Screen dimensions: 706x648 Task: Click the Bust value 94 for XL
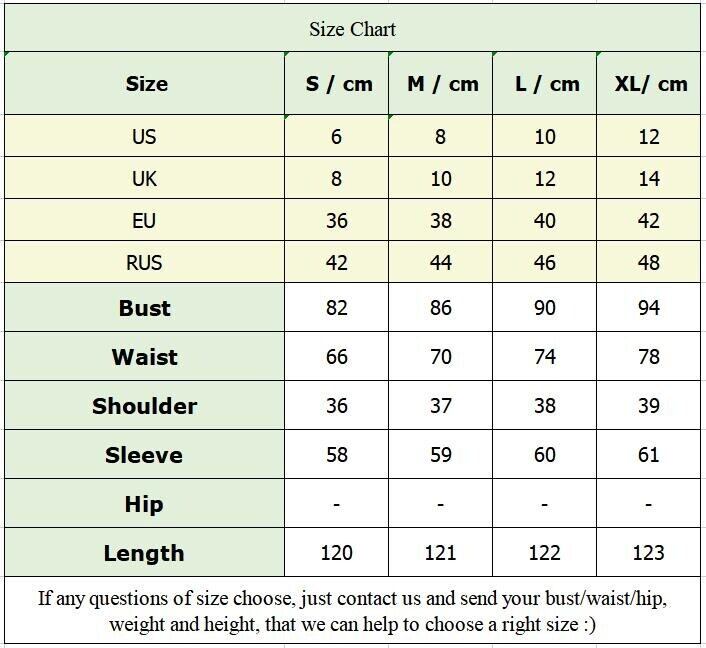[649, 308]
